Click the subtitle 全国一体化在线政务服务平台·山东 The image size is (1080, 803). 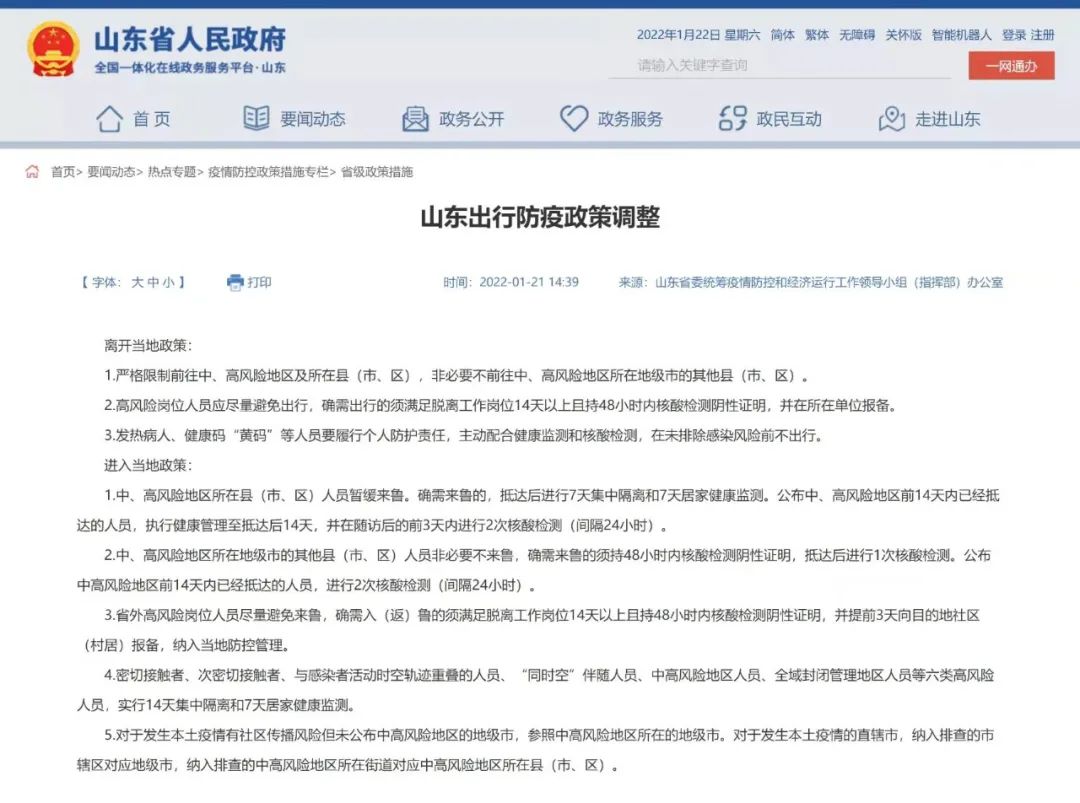tap(190, 67)
